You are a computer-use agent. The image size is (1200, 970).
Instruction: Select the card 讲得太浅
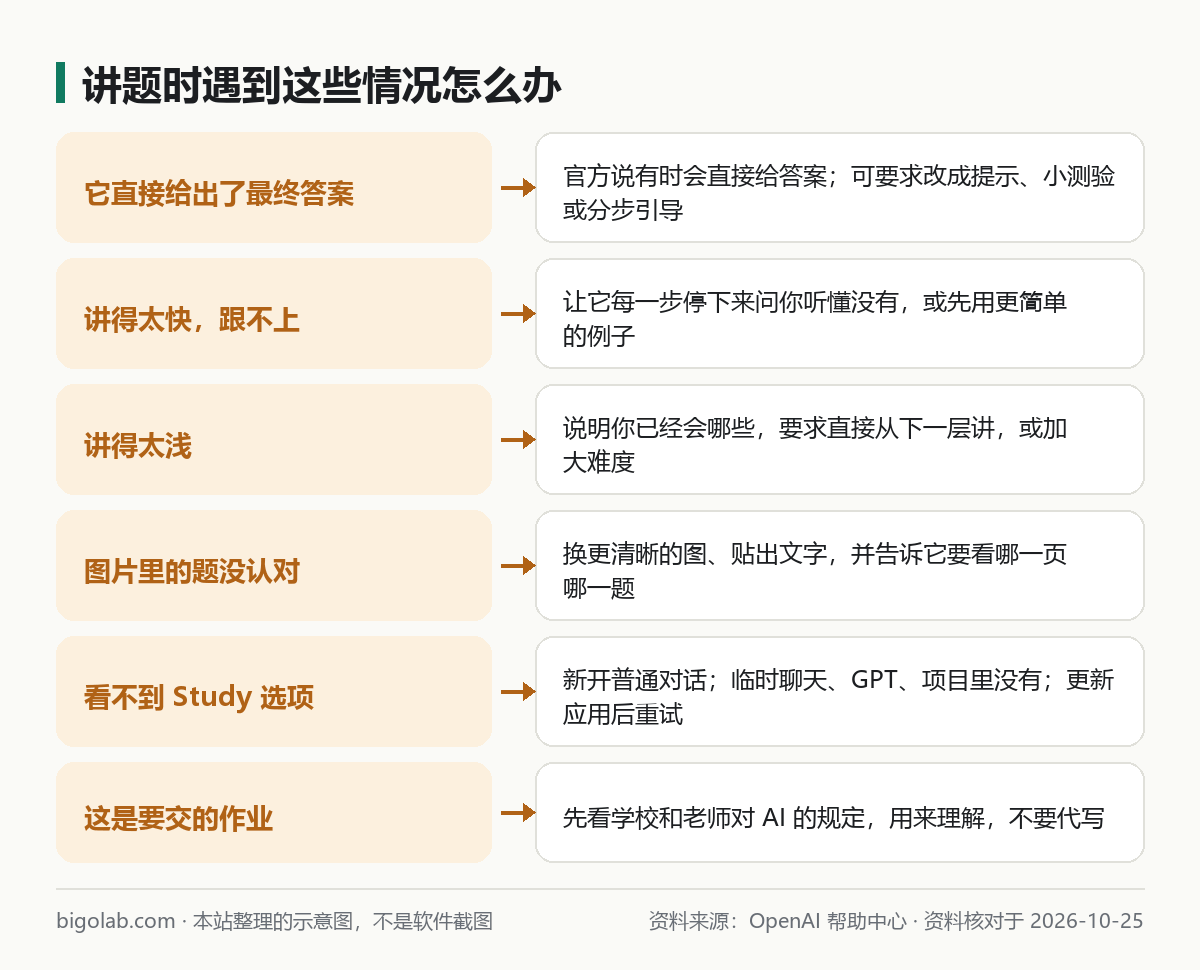coord(274,439)
